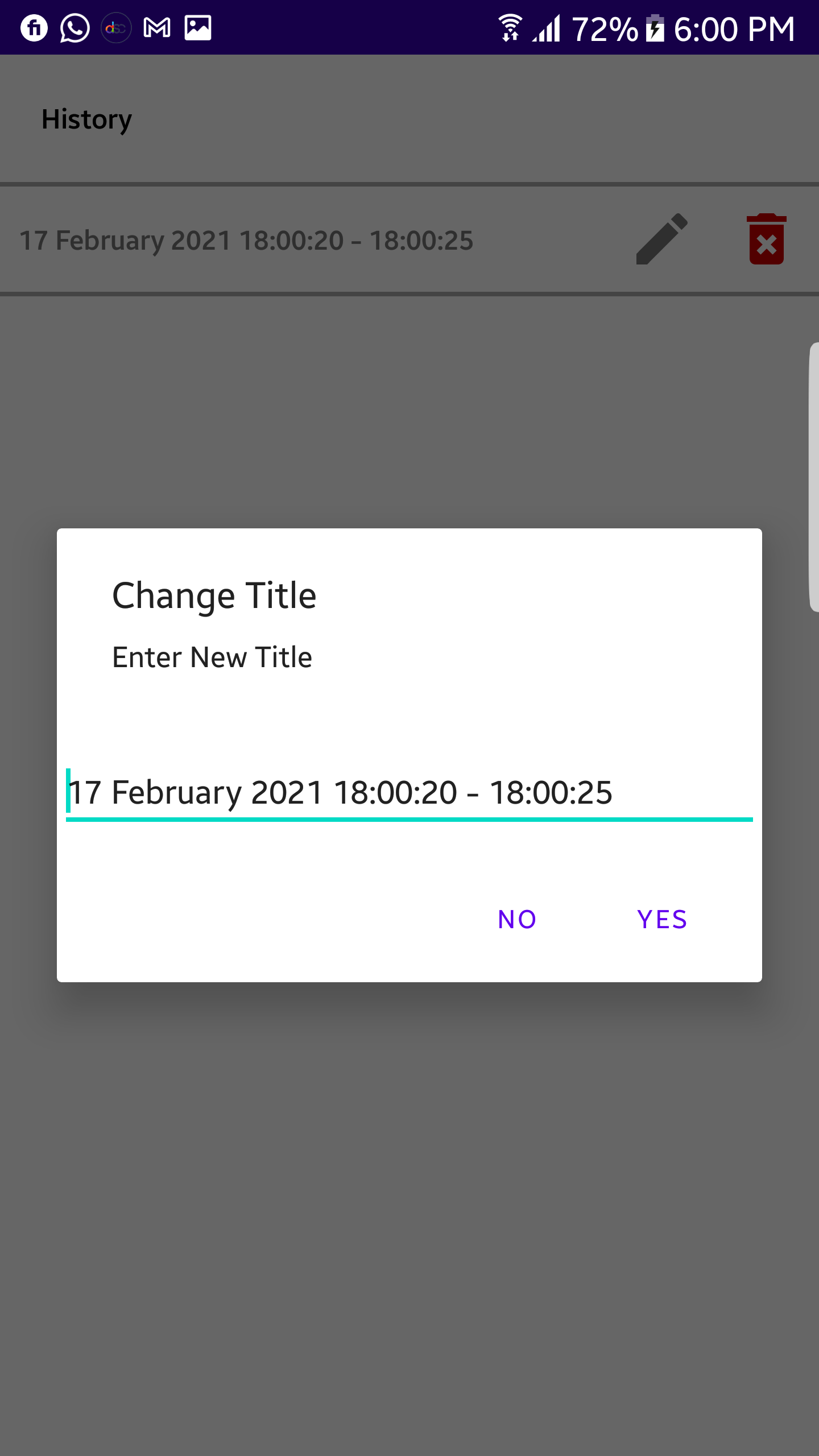Tap the cellular signal strength icon

click(547, 28)
